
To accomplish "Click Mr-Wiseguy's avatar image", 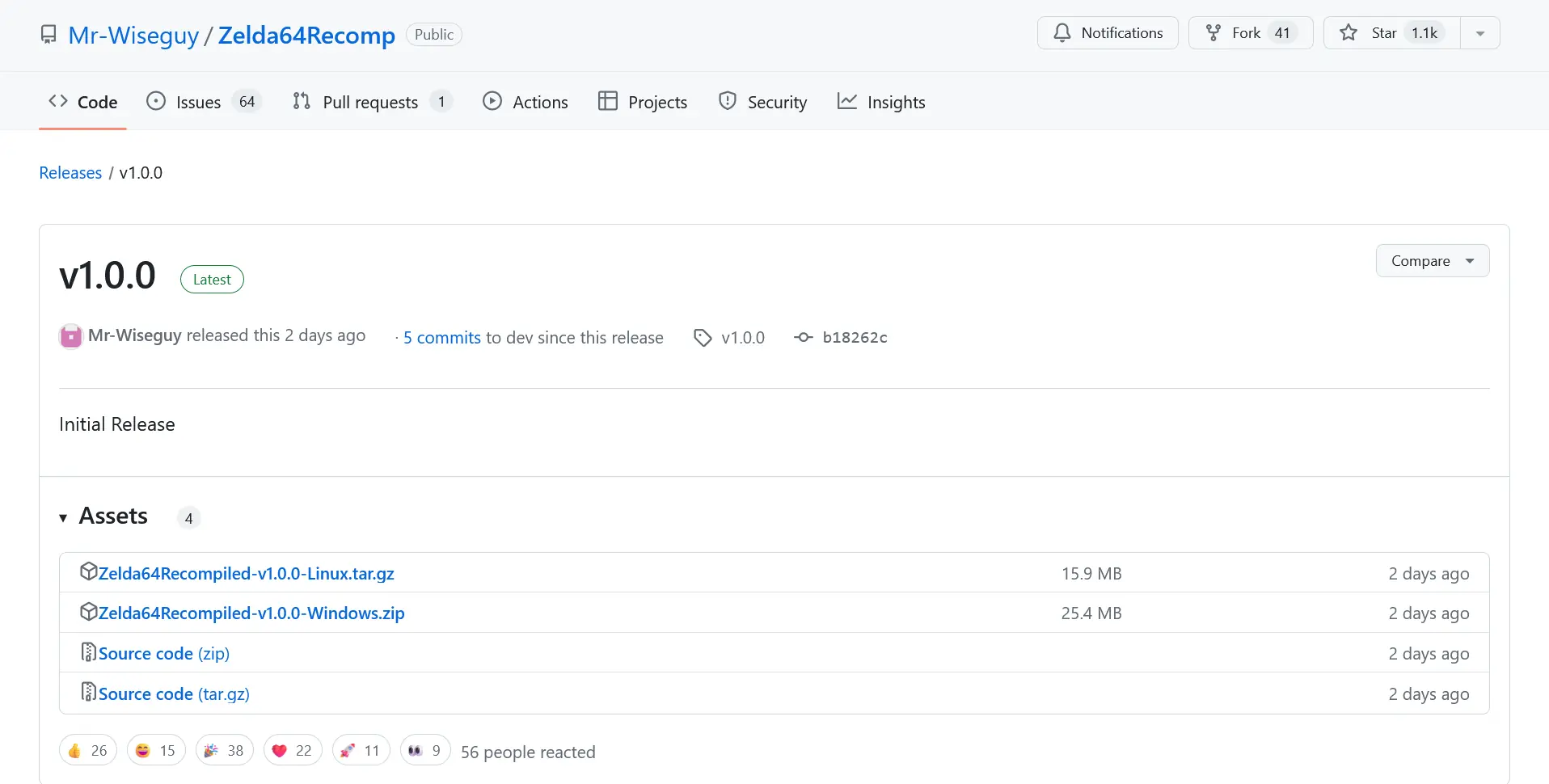I will [71, 336].
